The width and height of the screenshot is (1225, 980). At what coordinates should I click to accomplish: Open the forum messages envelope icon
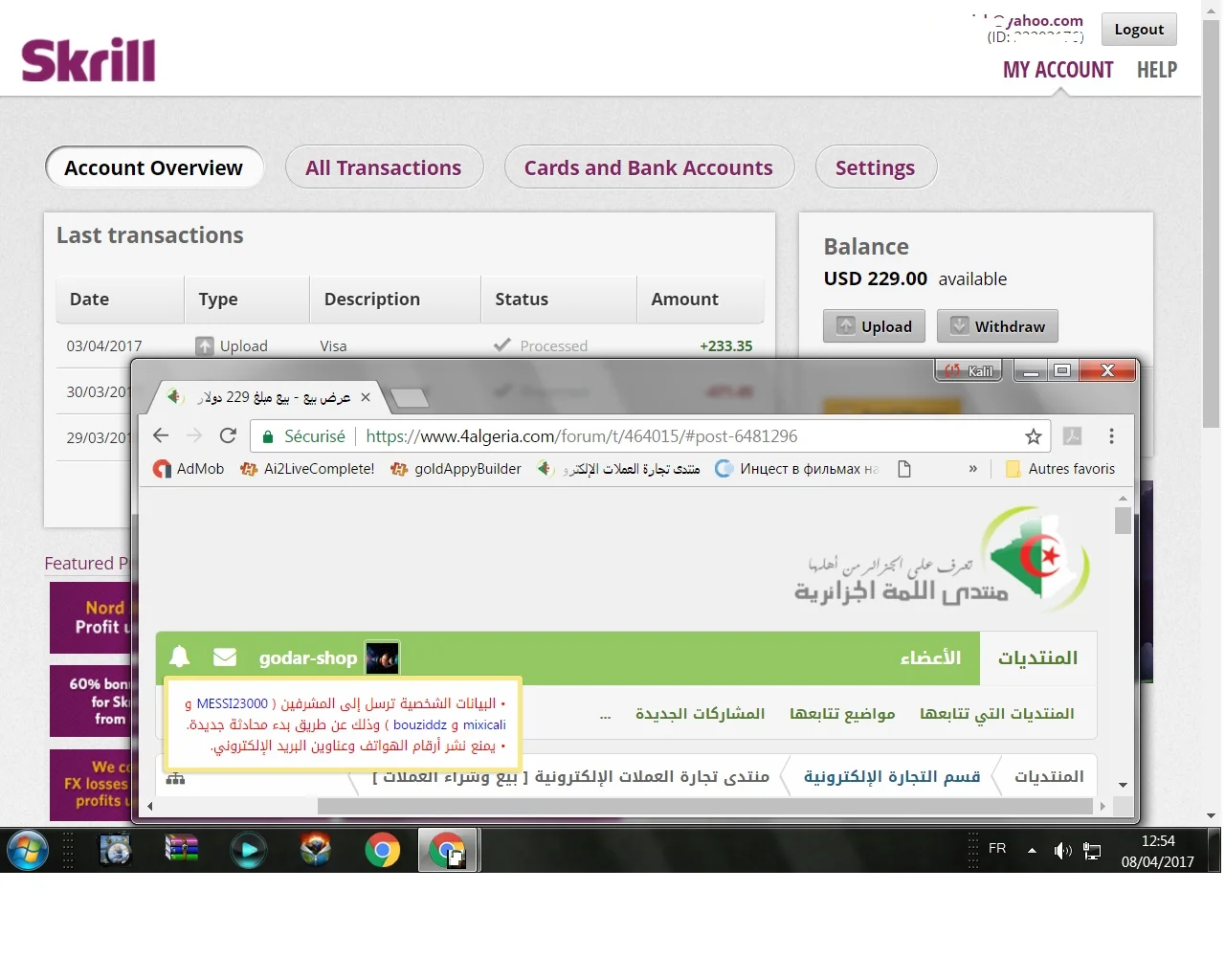click(225, 657)
